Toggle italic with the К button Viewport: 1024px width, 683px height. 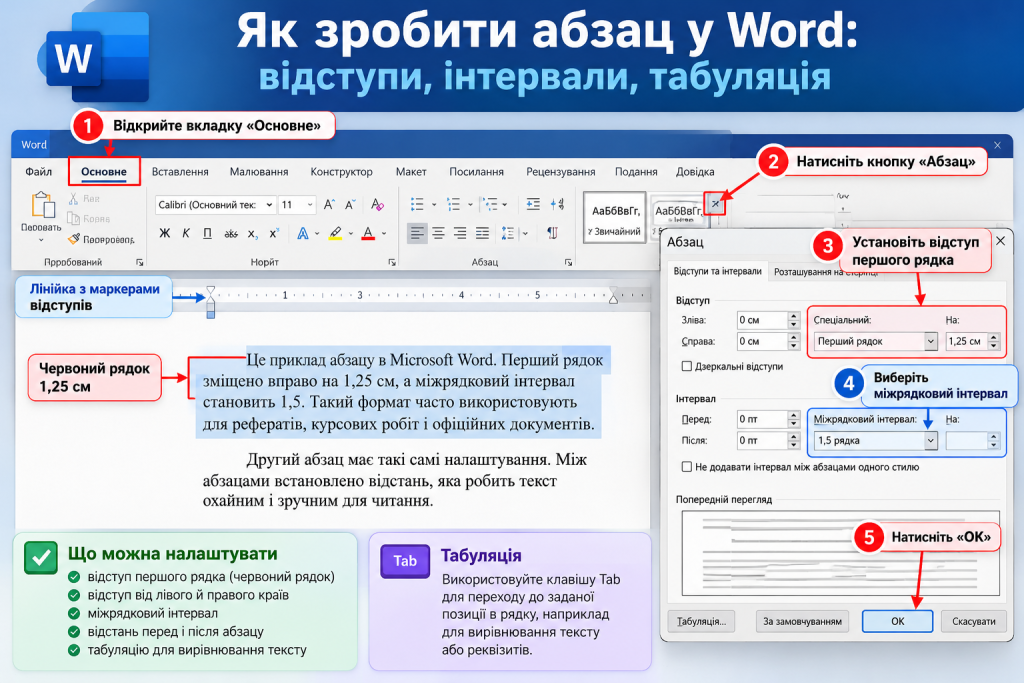tap(186, 233)
